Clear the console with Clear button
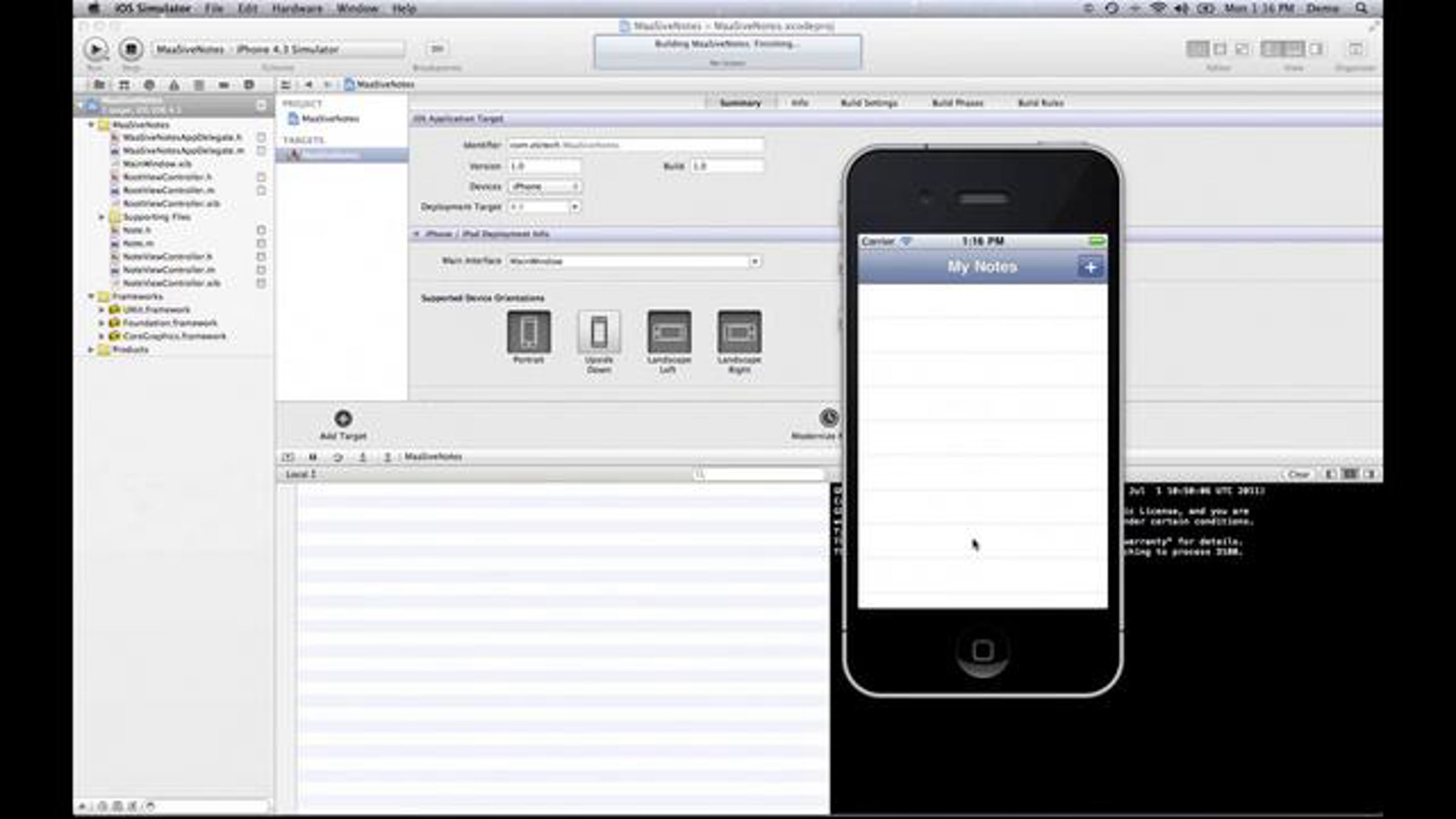Screen dimensions: 1456x819 pos(1299,474)
